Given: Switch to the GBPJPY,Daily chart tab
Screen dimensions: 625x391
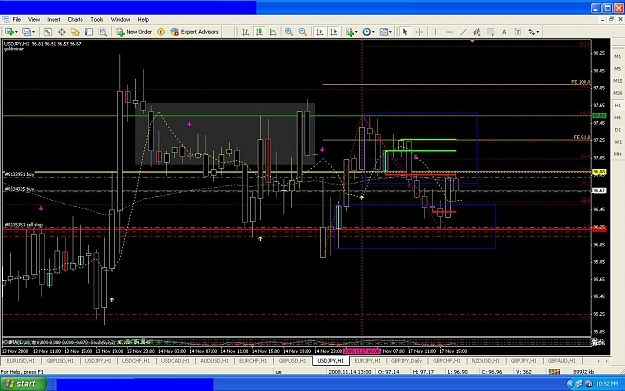Looking at the screenshot, I should point(406,361).
